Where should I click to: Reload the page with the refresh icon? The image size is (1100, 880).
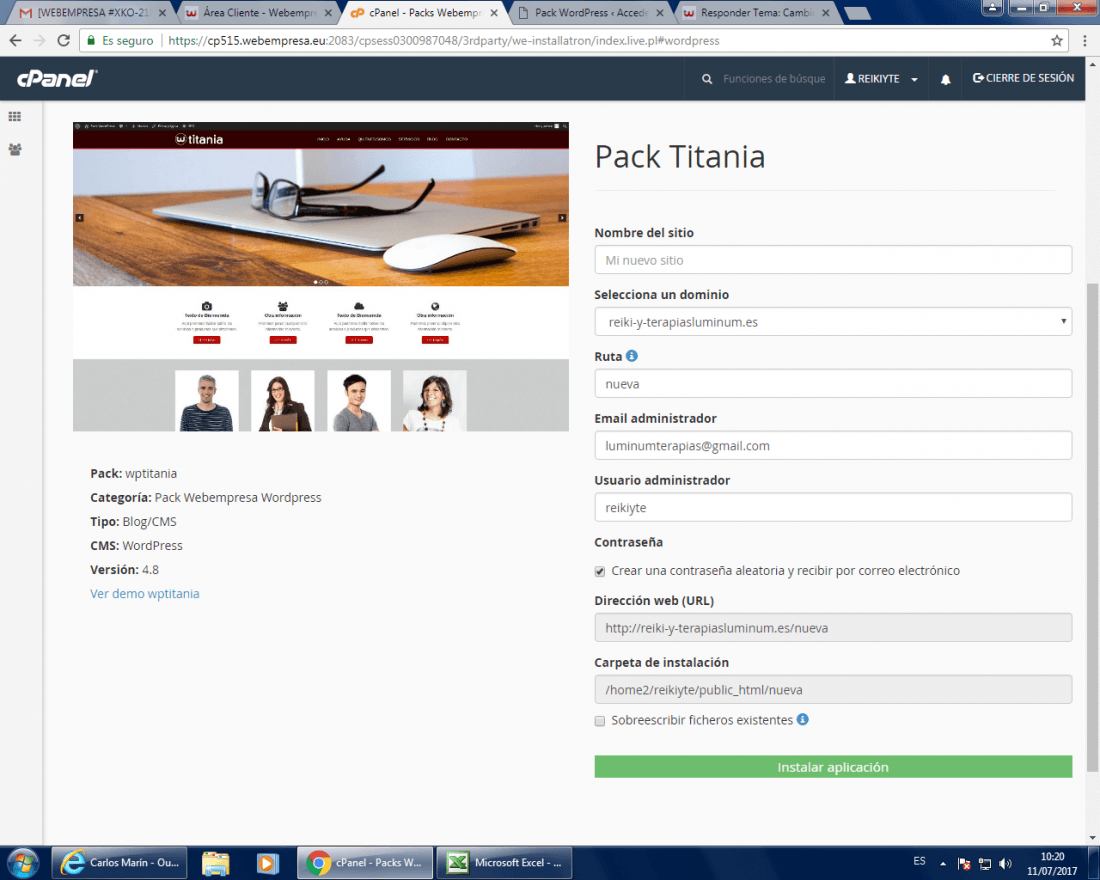coord(63,41)
